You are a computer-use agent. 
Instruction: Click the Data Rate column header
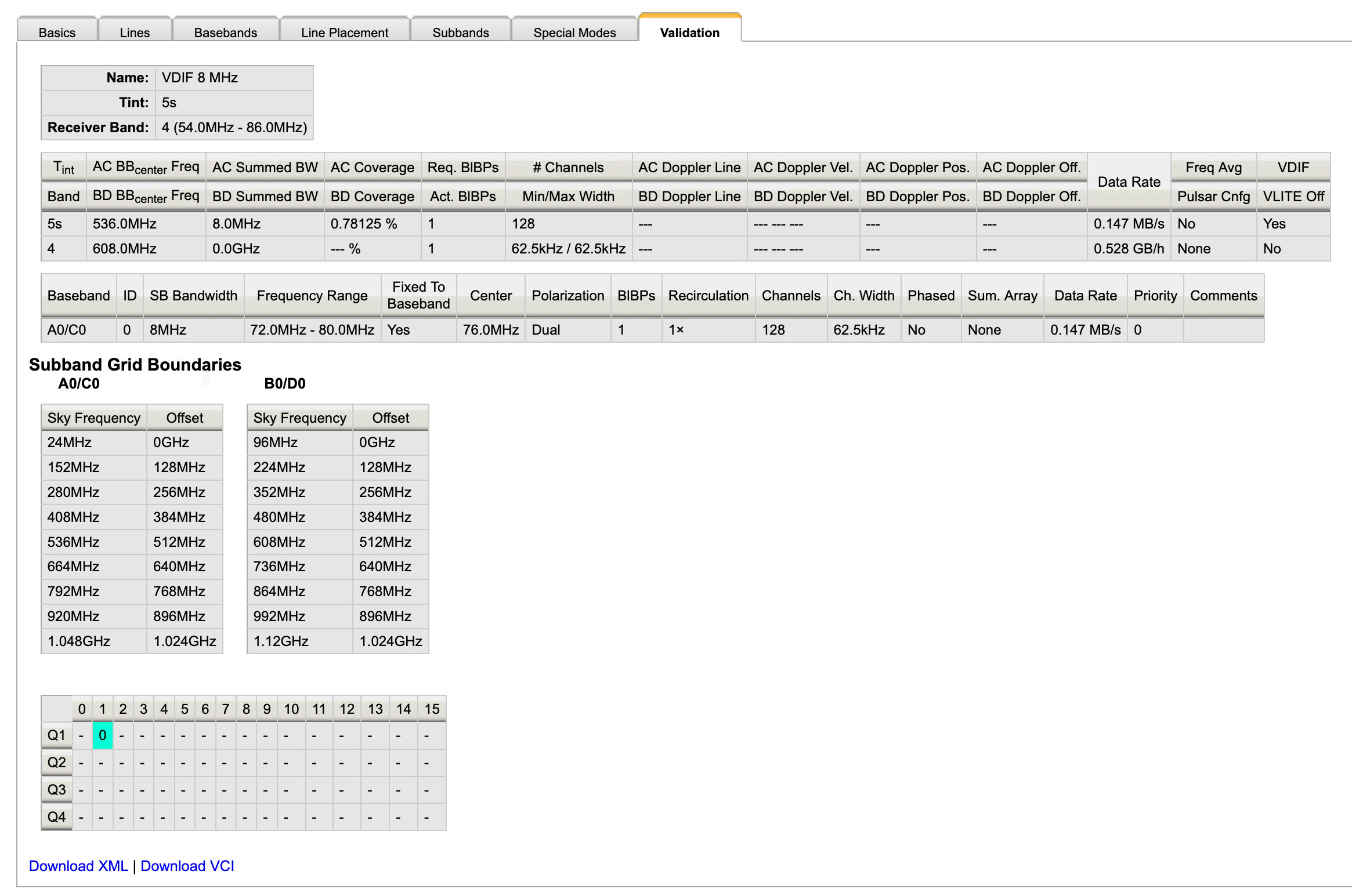1129,181
